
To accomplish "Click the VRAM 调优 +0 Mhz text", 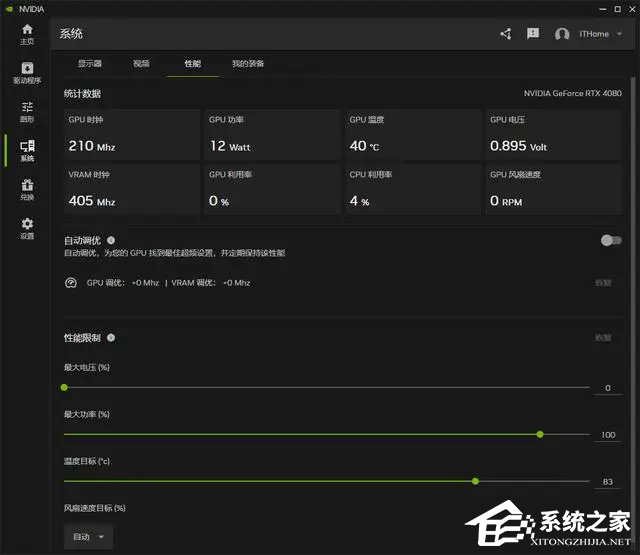I will coord(211,283).
